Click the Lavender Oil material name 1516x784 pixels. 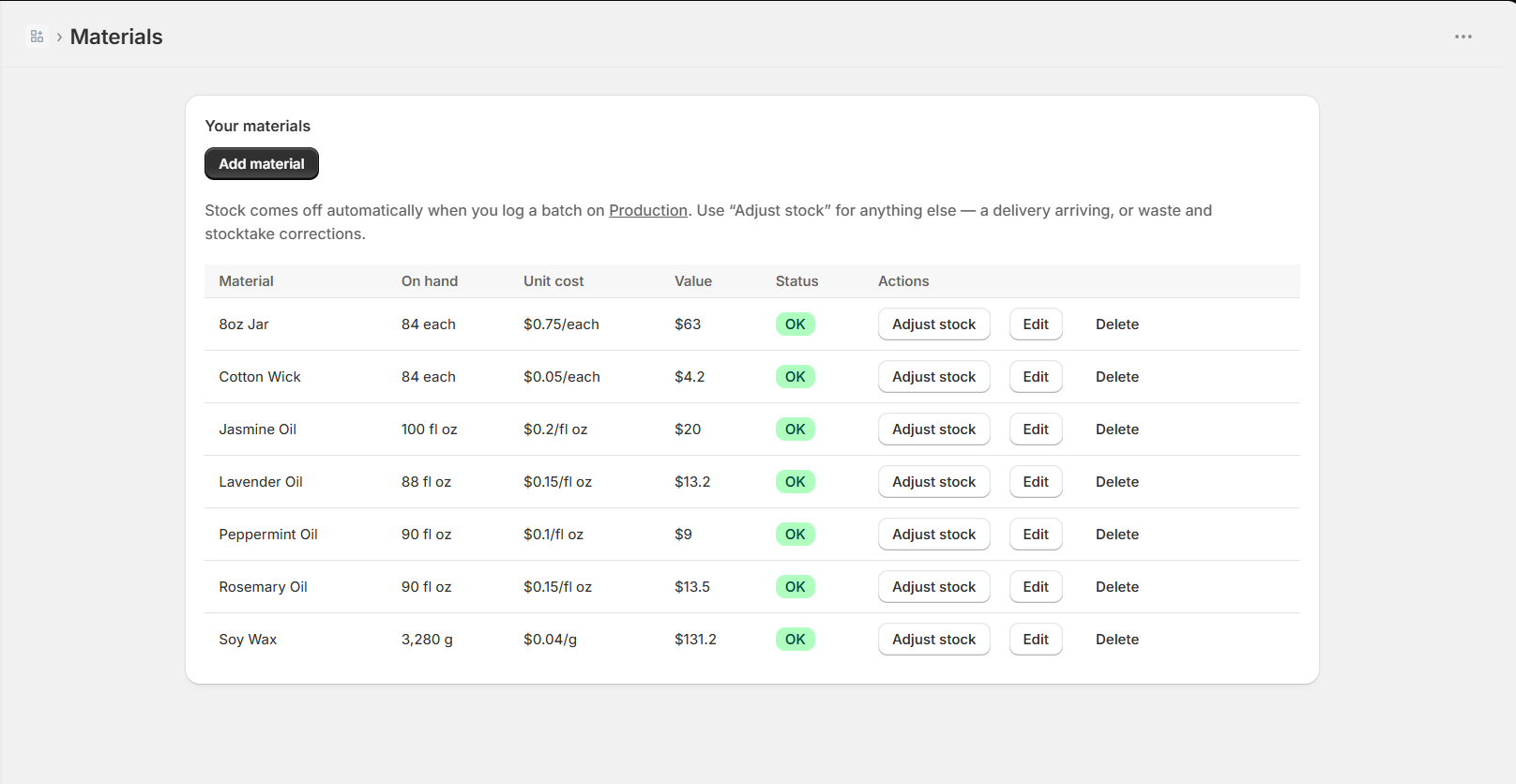click(x=261, y=482)
